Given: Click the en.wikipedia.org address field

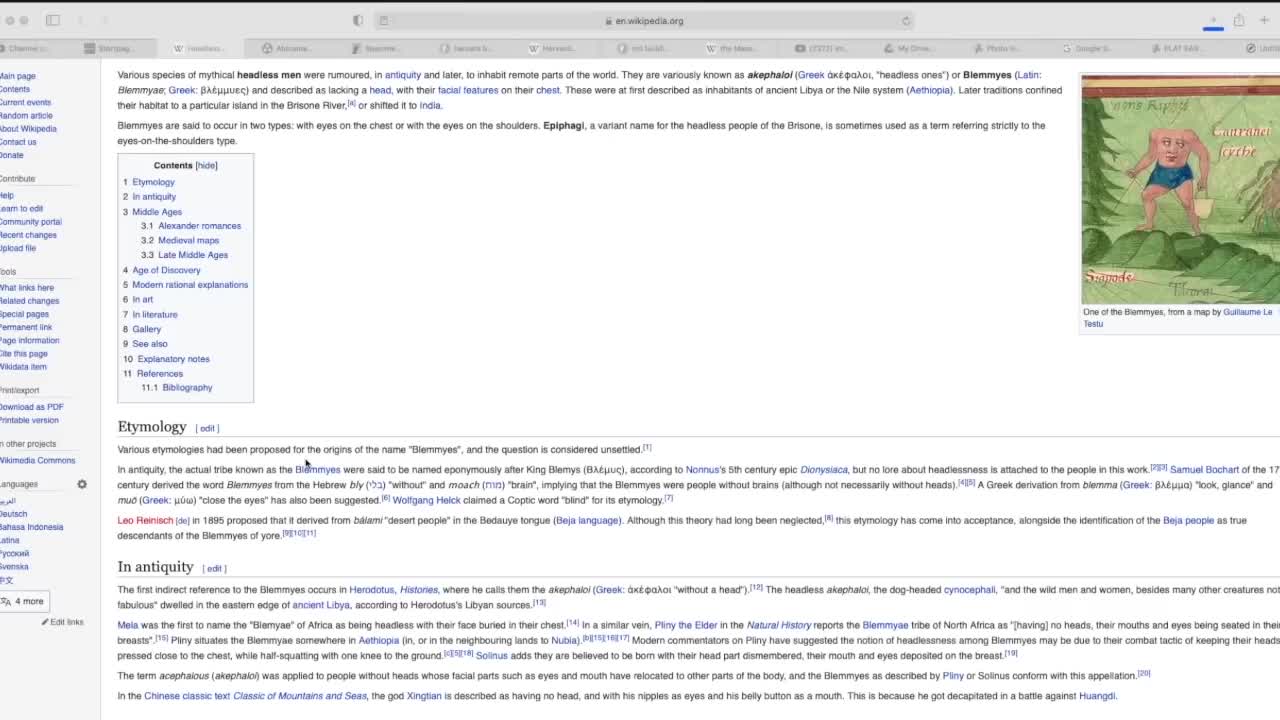Looking at the screenshot, I should 645,20.
